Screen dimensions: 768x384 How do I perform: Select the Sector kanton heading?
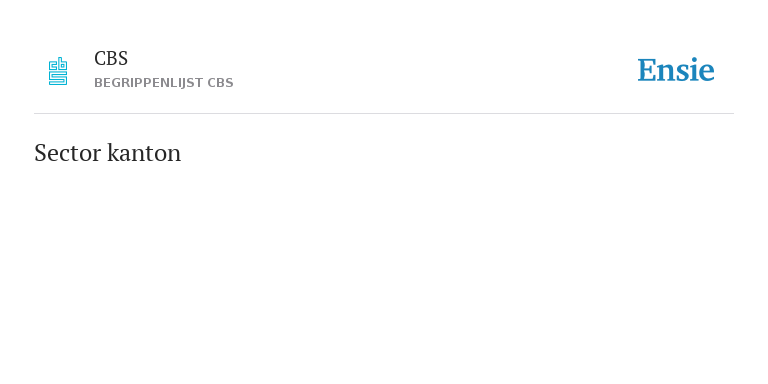(107, 153)
